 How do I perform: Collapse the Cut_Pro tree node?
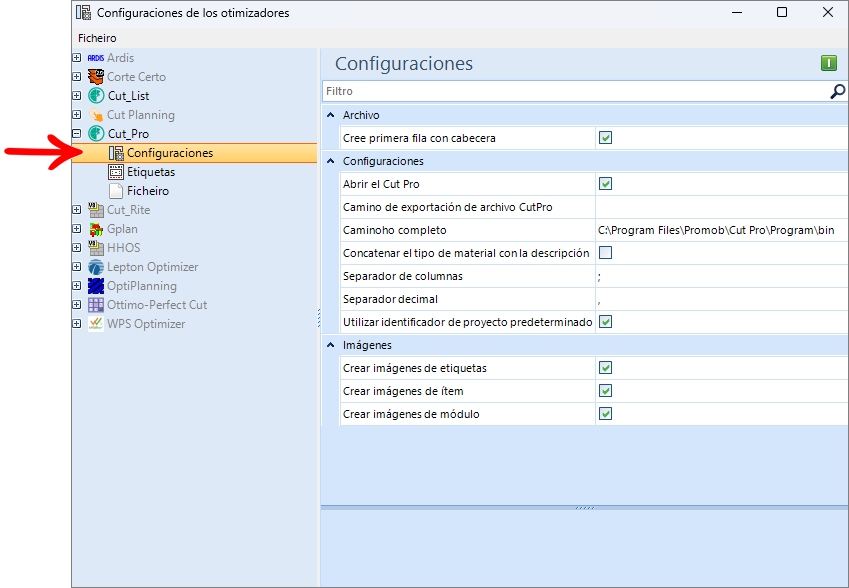77,133
